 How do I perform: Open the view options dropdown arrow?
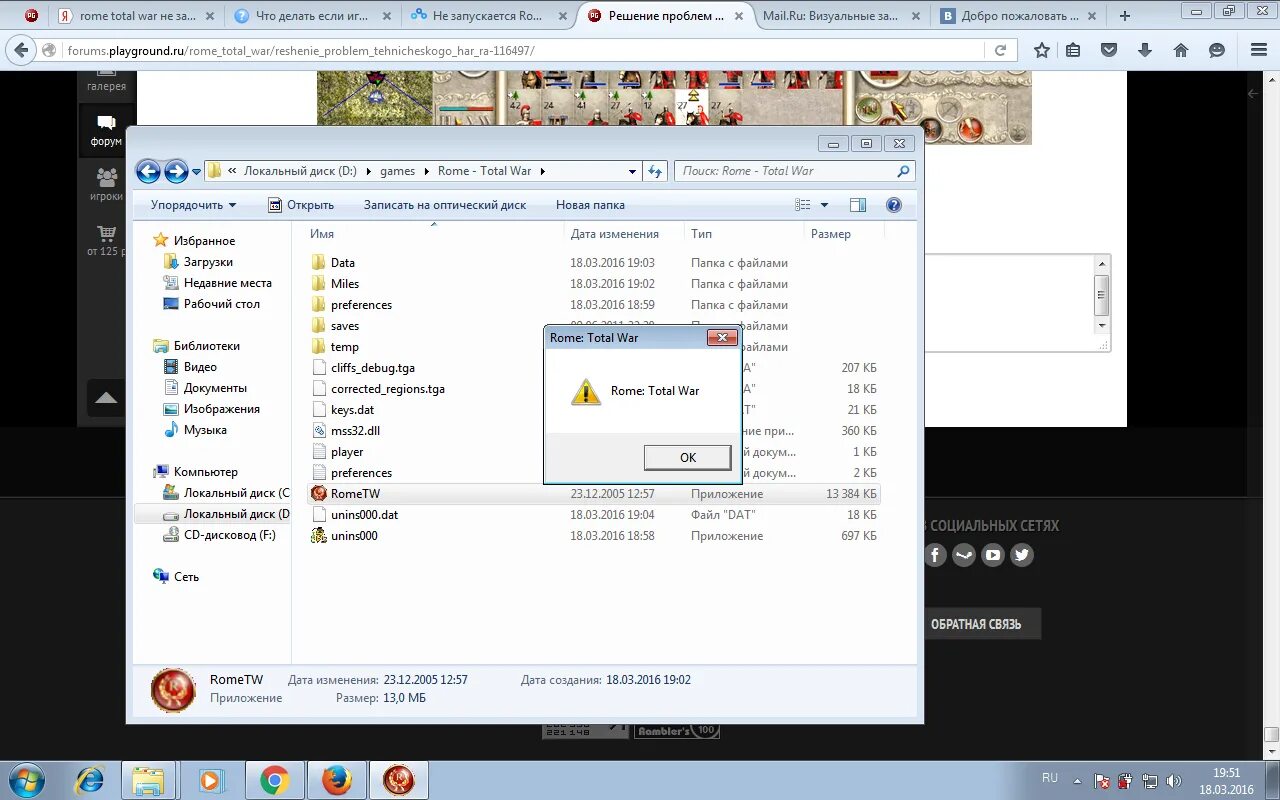(x=825, y=205)
